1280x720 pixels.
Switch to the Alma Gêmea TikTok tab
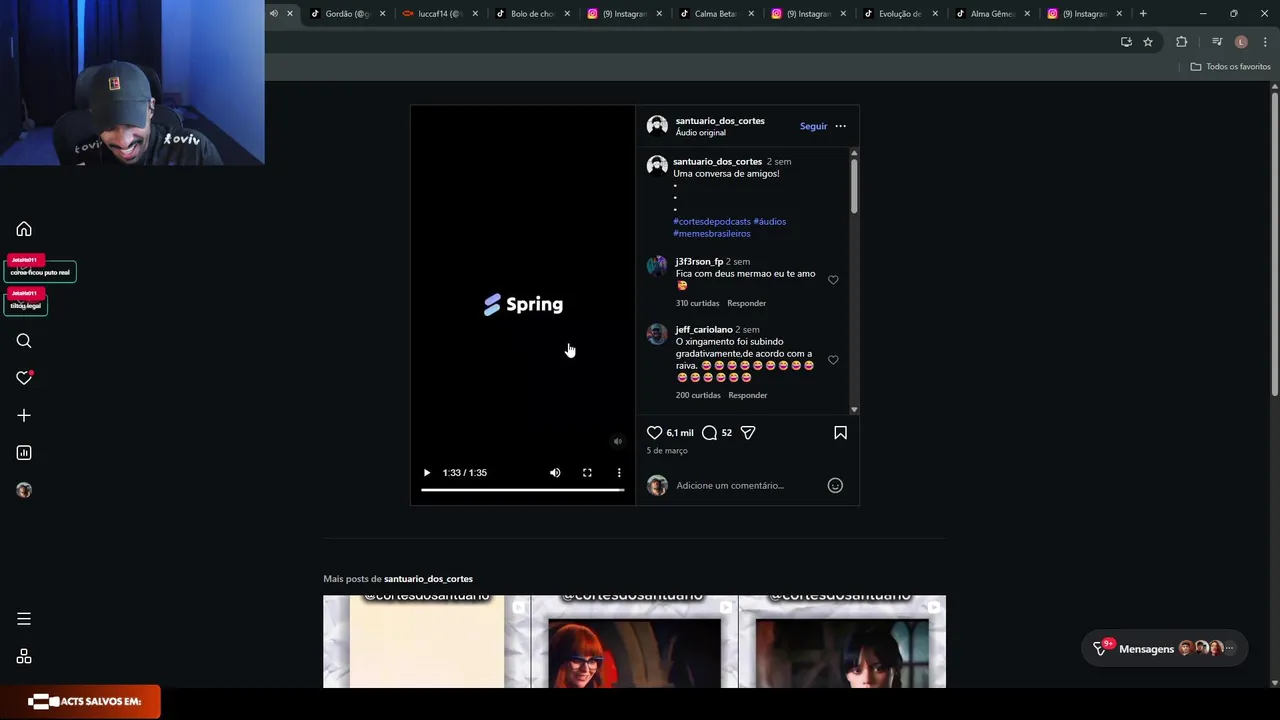coord(992,14)
